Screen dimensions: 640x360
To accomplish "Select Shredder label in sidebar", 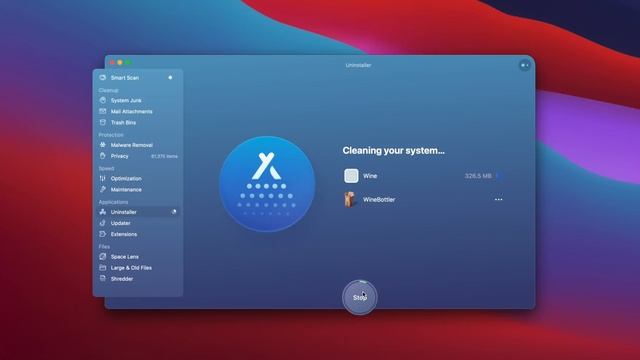I will point(122,279).
